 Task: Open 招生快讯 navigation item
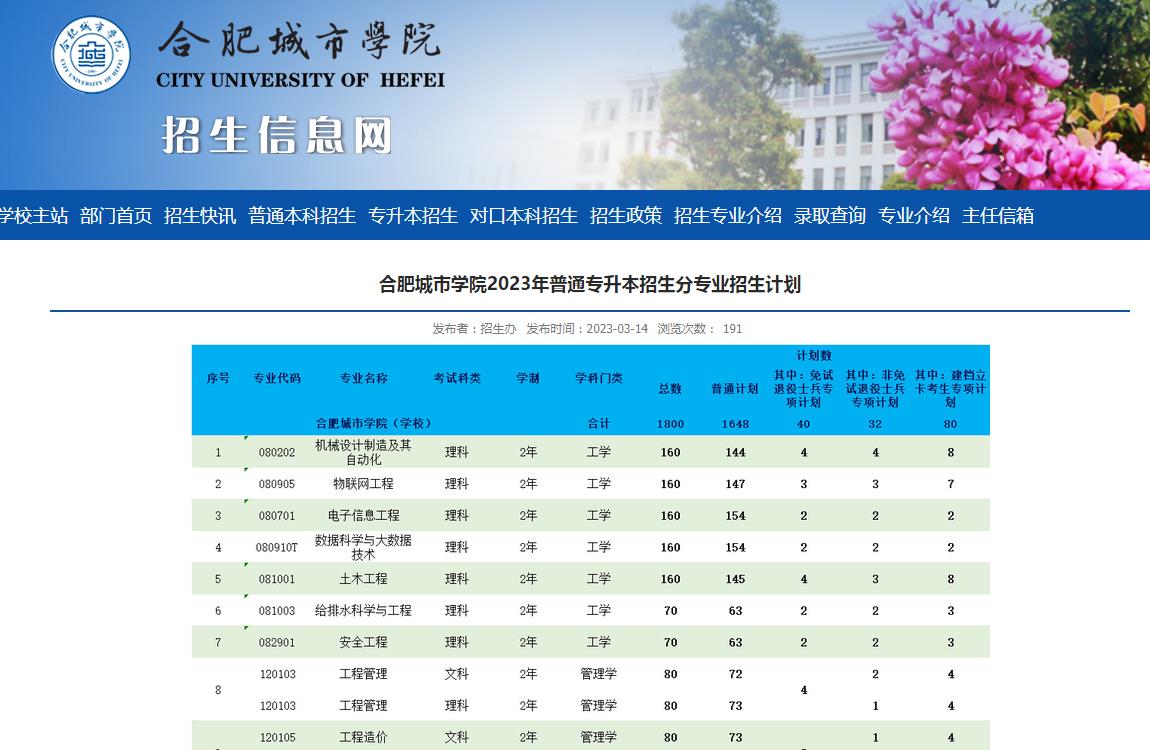tap(199, 216)
